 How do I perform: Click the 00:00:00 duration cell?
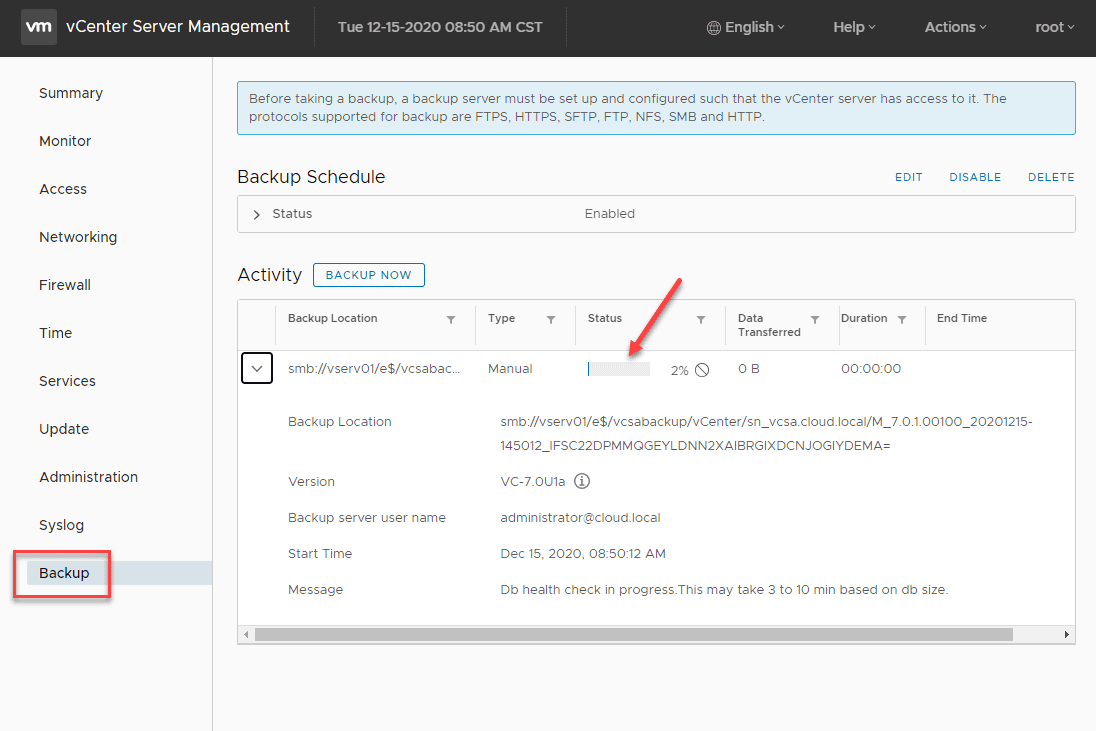point(871,368)
